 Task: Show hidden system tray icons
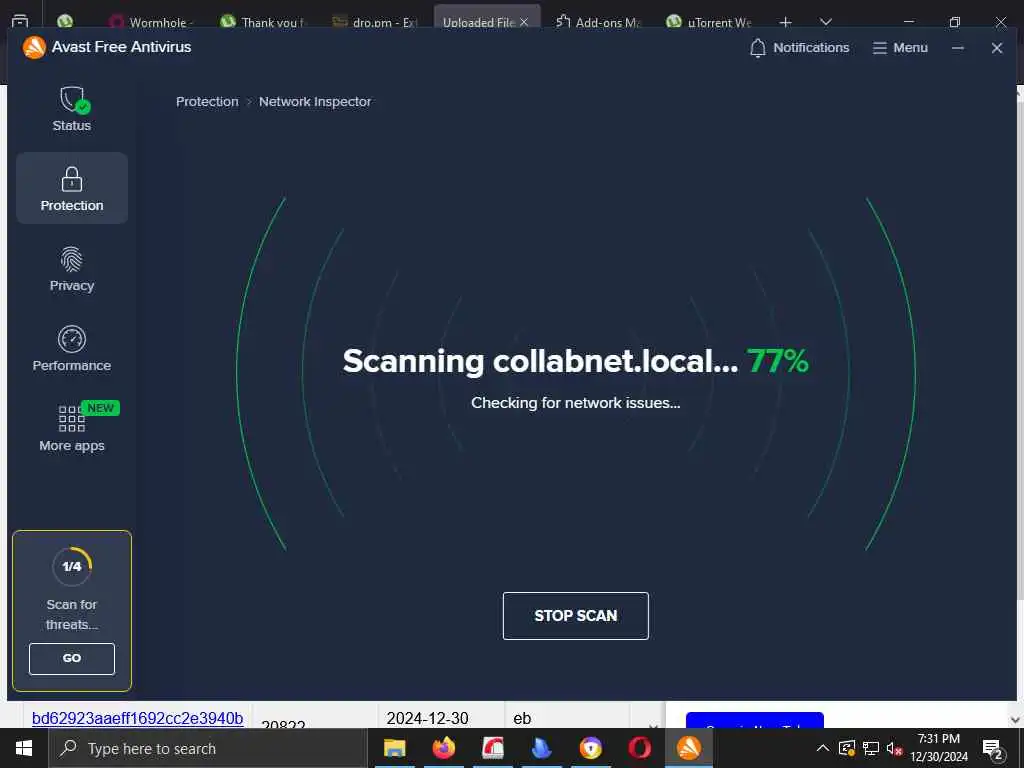click(x=823, y=748)
